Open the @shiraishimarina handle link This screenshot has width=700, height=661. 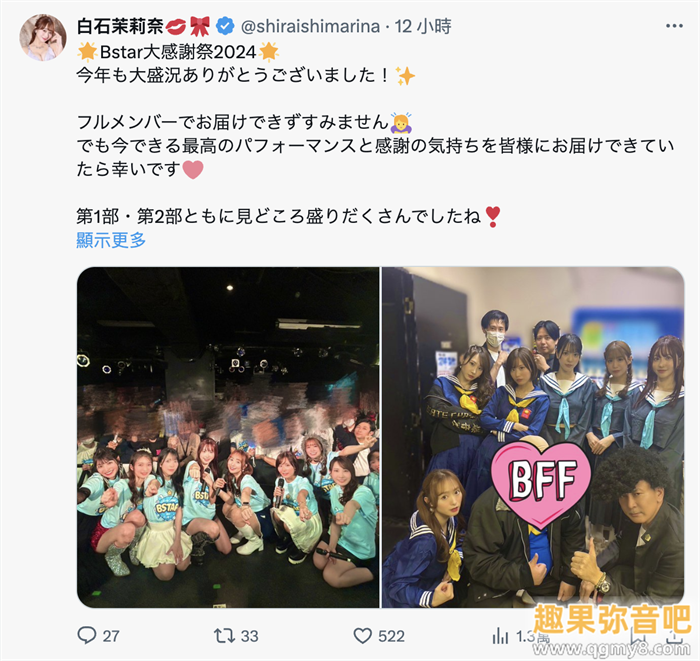click(310, 26)
